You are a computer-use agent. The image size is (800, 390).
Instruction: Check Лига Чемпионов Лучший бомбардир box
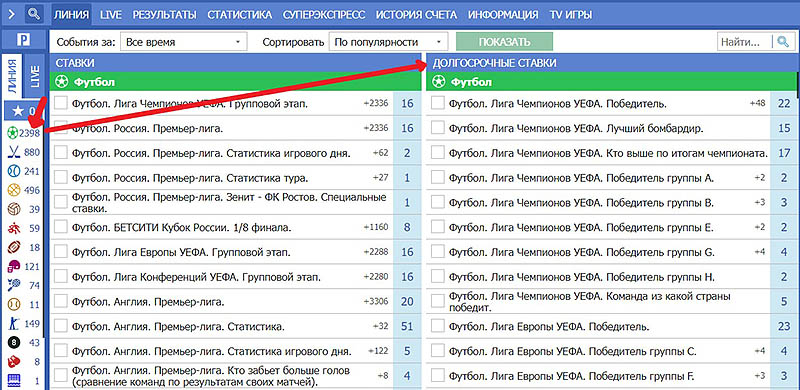(x=437, y=128)
